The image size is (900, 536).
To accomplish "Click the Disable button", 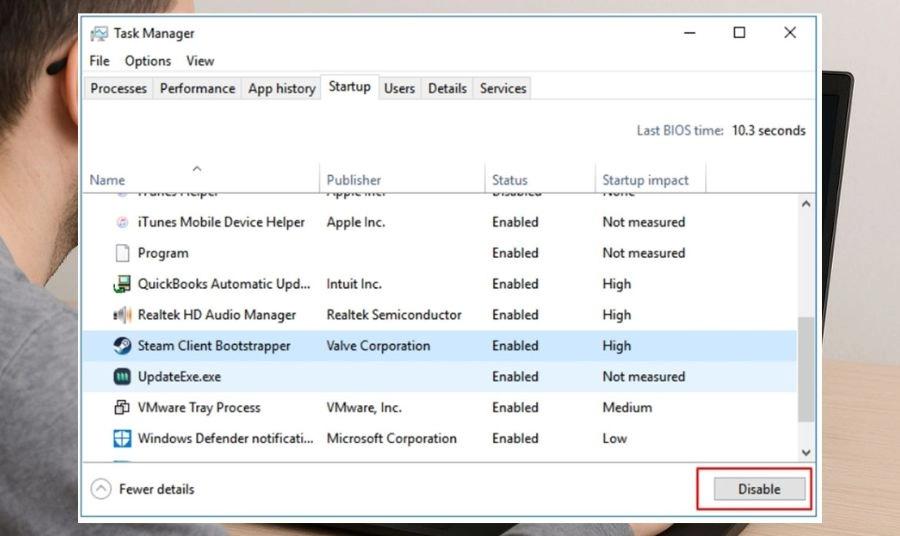I will [759, 489].
